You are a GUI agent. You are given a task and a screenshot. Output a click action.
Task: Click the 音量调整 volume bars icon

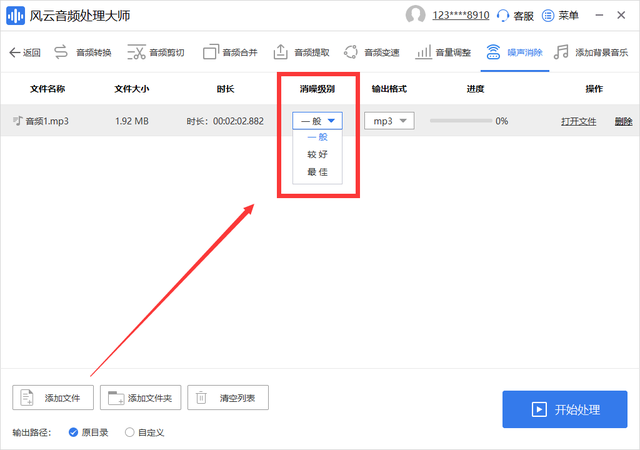coord(423,52)
